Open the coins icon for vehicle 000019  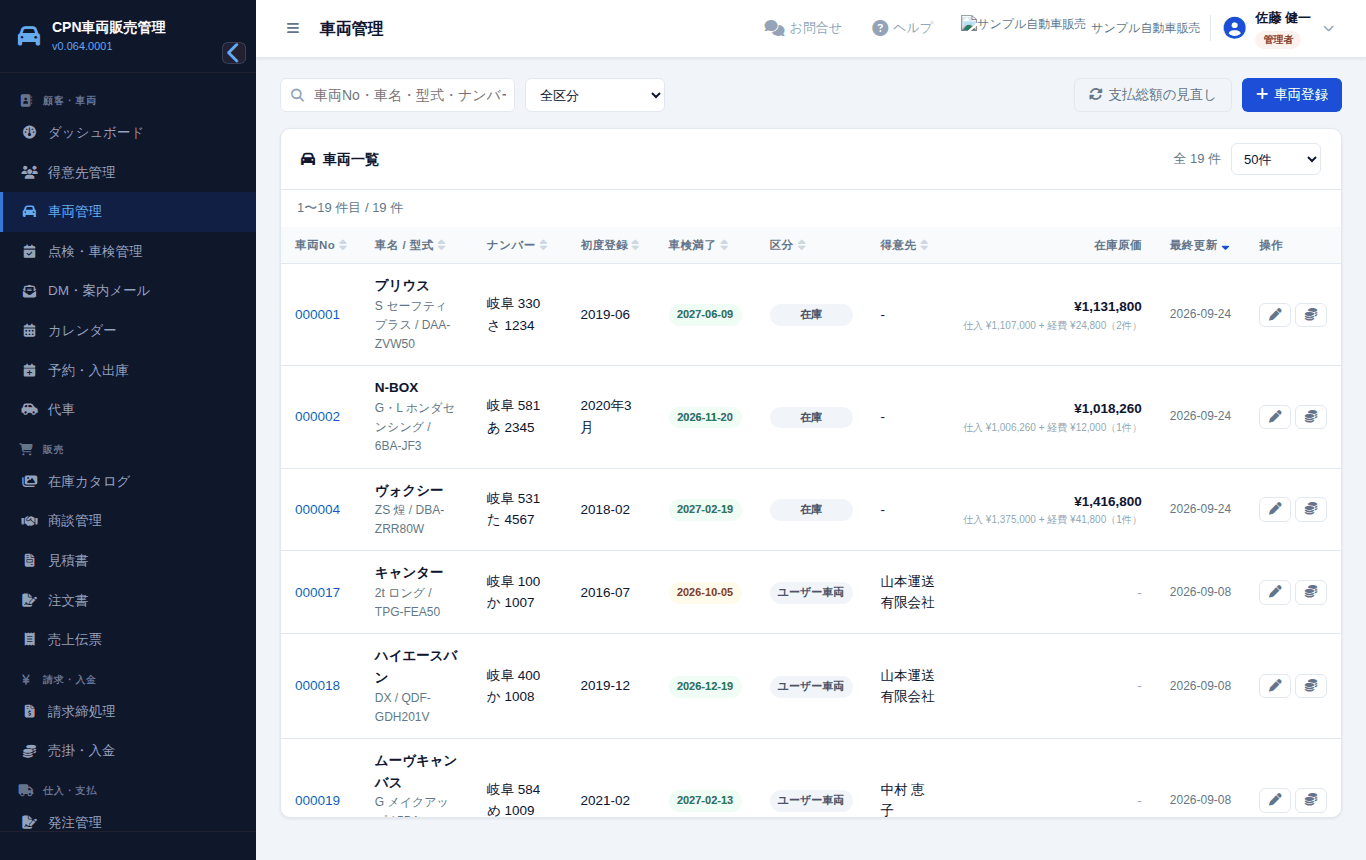1311,800
